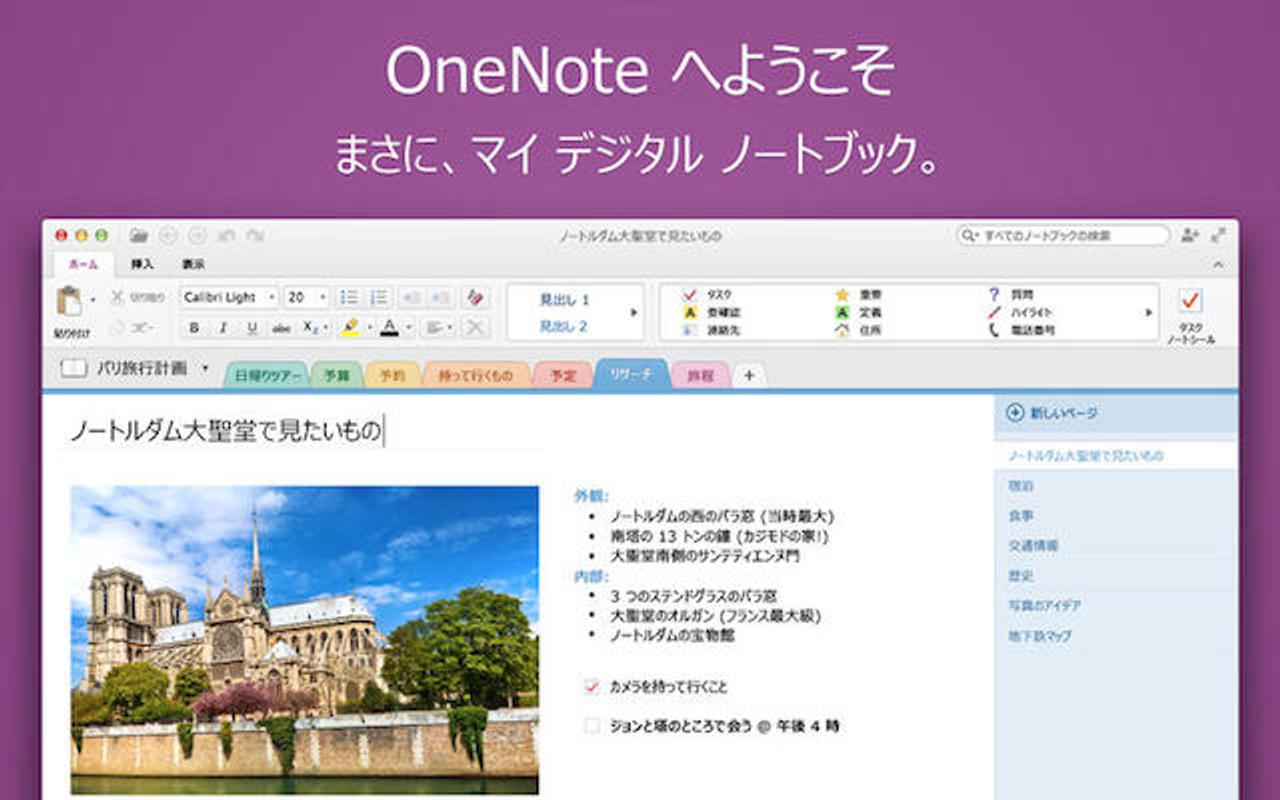Apply the 見出し 2 style
This screenshot has width=1280, height=800.
(x=564, y=326)
